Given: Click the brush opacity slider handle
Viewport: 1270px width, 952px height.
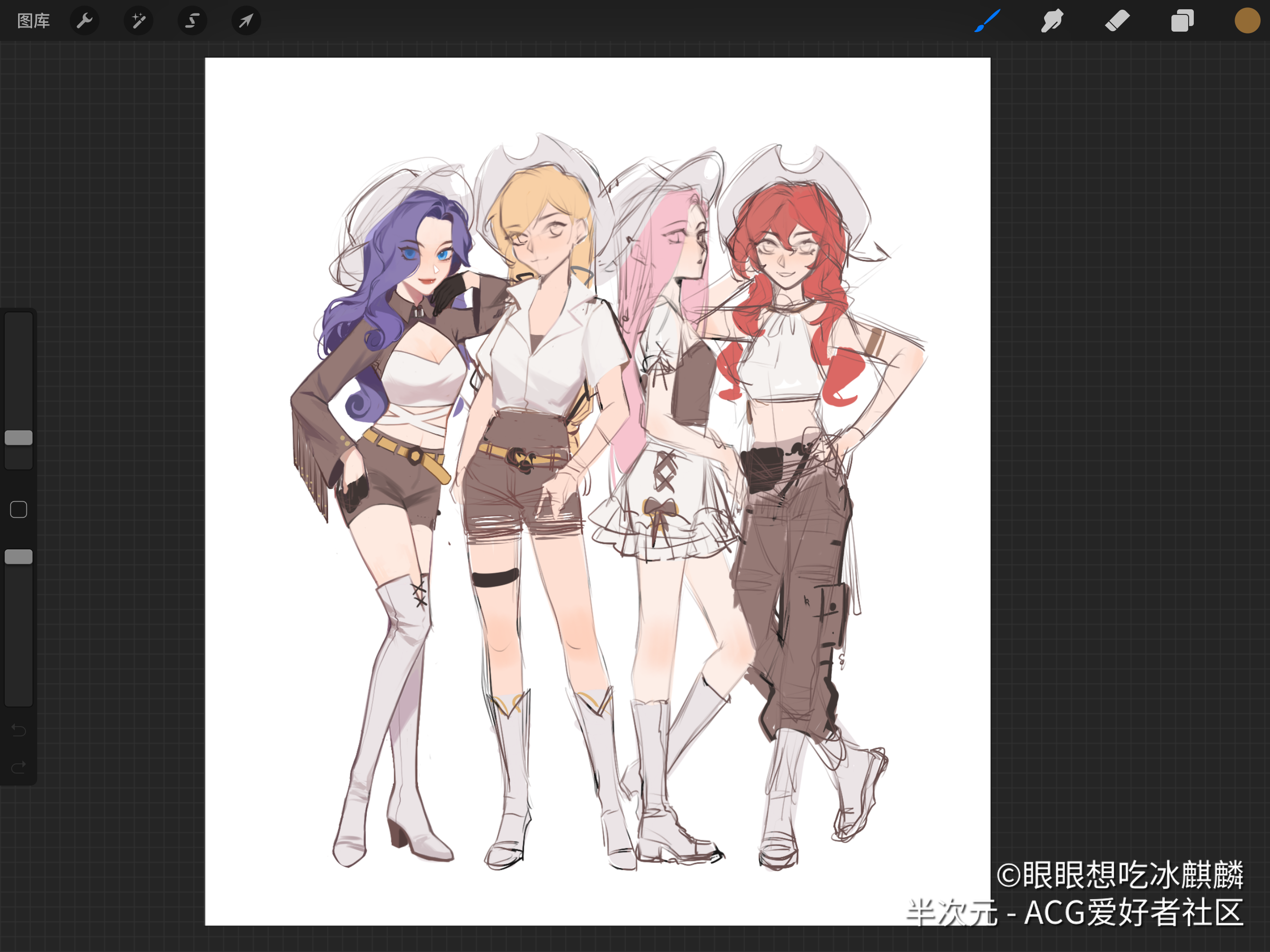Looking at the screenshot, I should pos(19,556).
